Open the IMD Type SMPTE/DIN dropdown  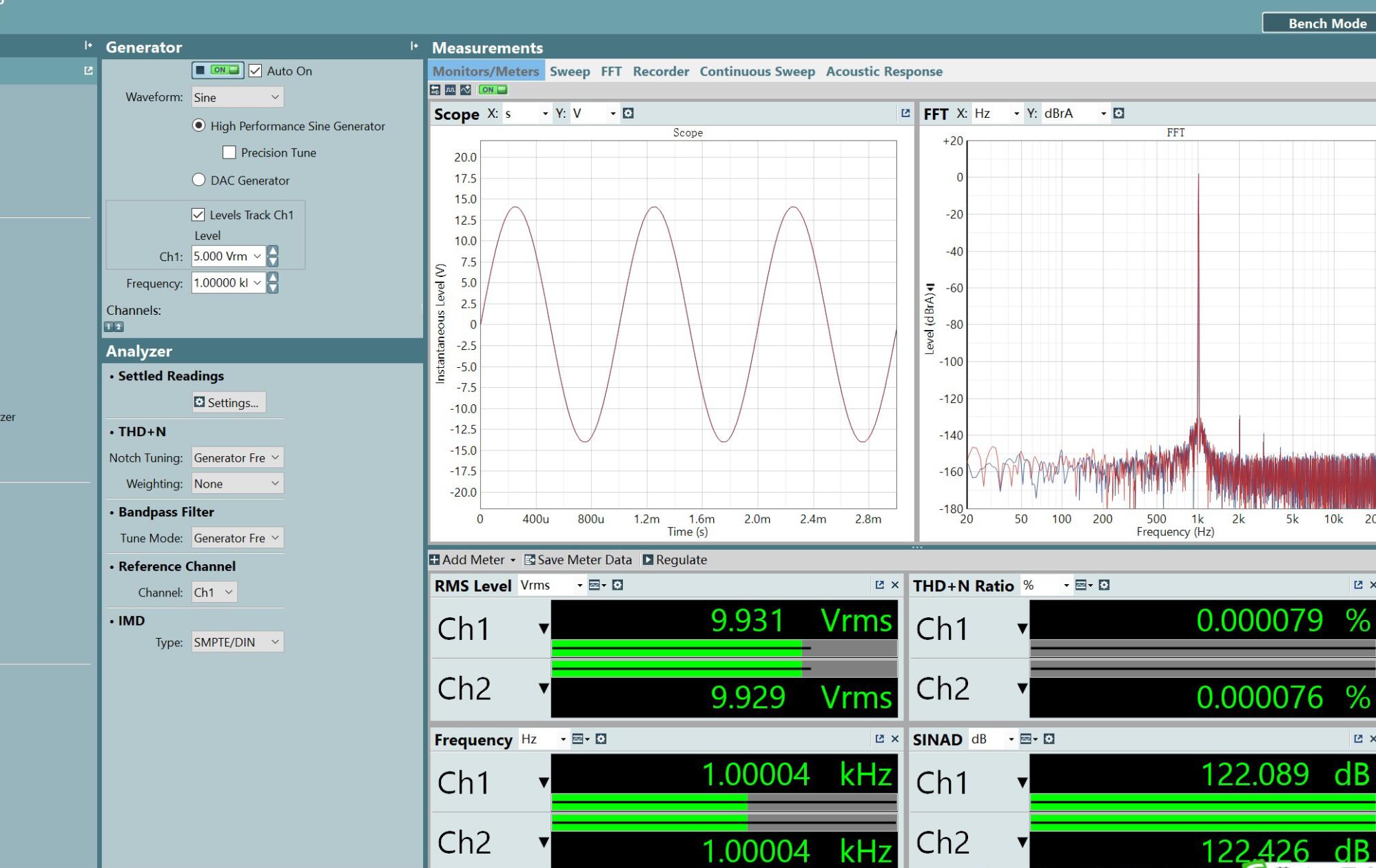237,642
